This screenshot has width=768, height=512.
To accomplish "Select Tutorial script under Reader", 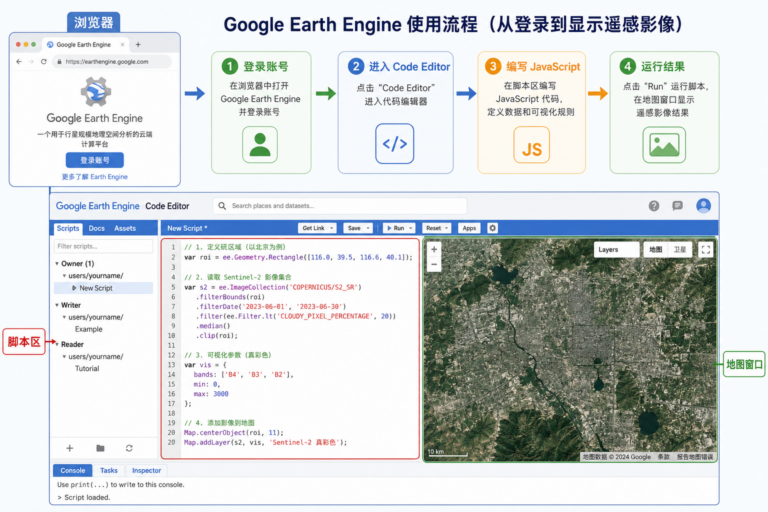I will click(x=87, y=368).
